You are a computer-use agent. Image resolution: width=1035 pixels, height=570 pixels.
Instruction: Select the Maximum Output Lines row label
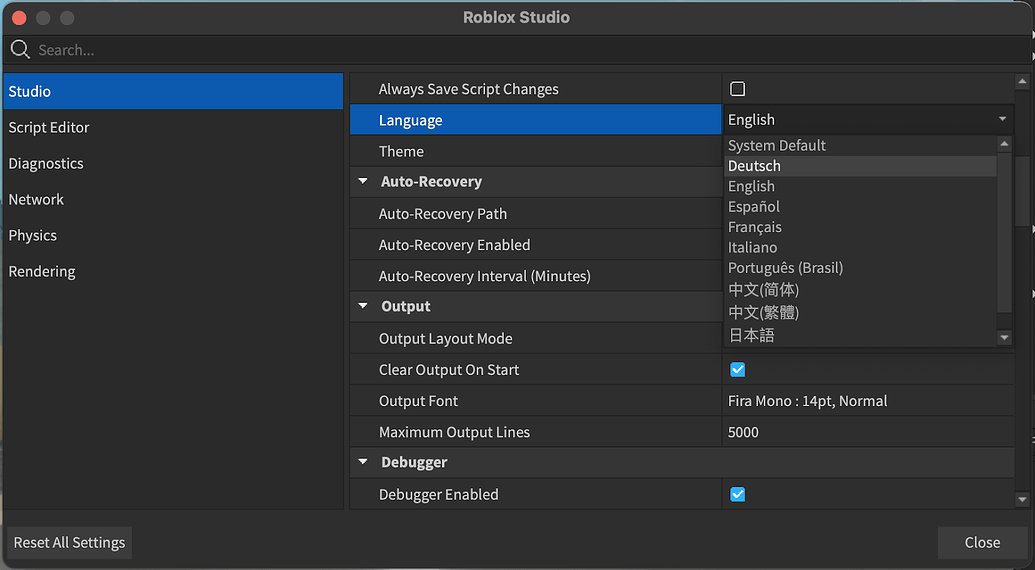pos(535,432)
